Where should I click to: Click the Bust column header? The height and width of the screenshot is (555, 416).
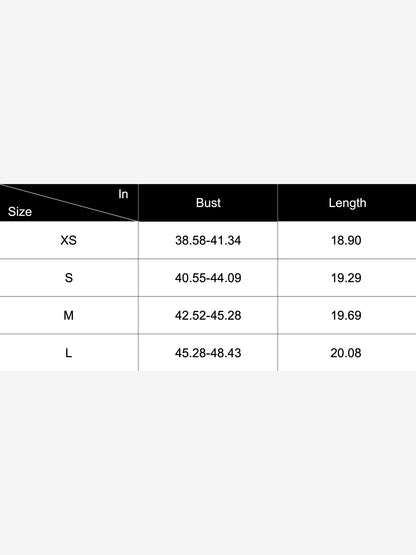point(208,203)
